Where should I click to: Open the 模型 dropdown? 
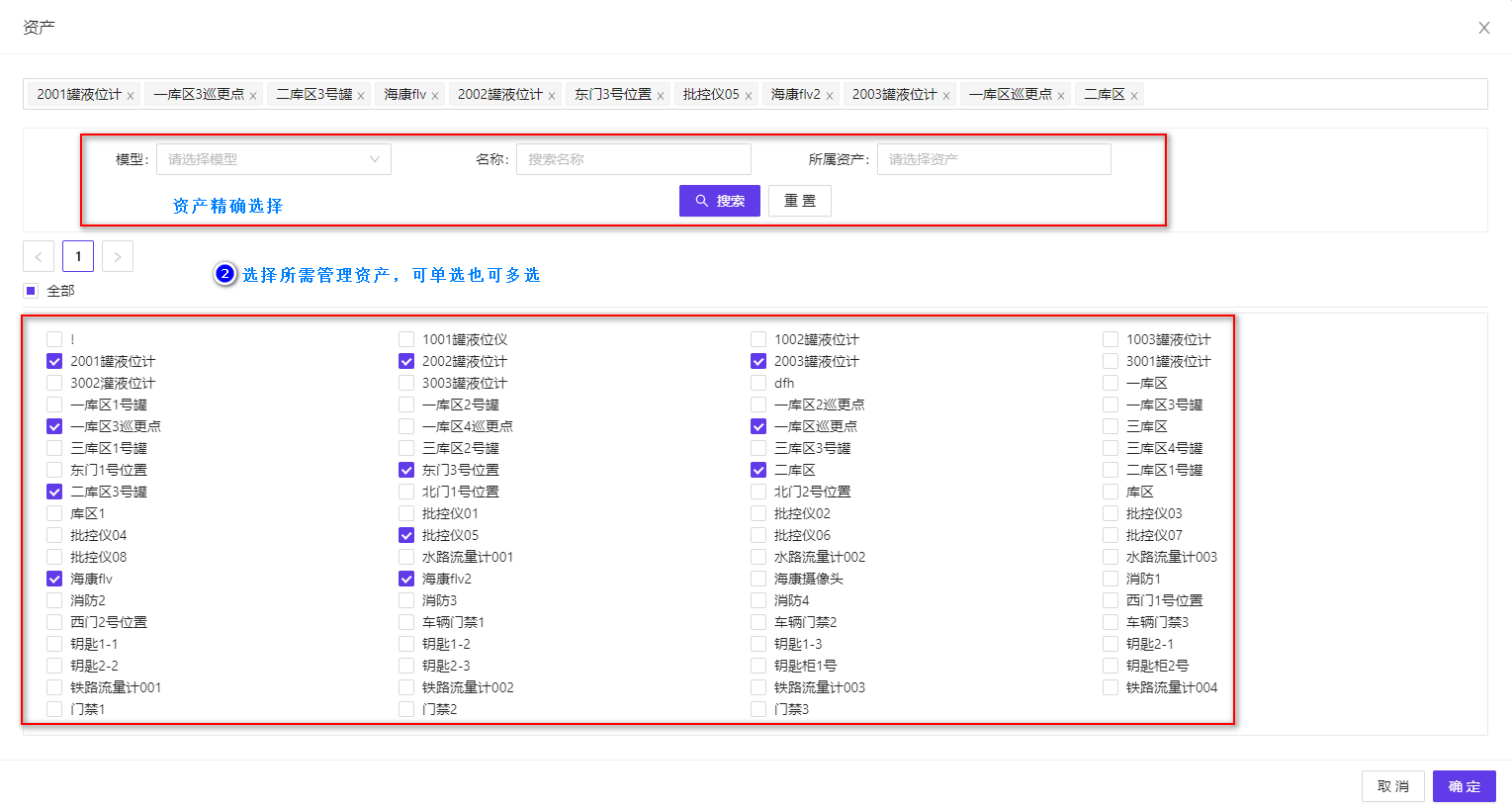(x=274, y=159)
